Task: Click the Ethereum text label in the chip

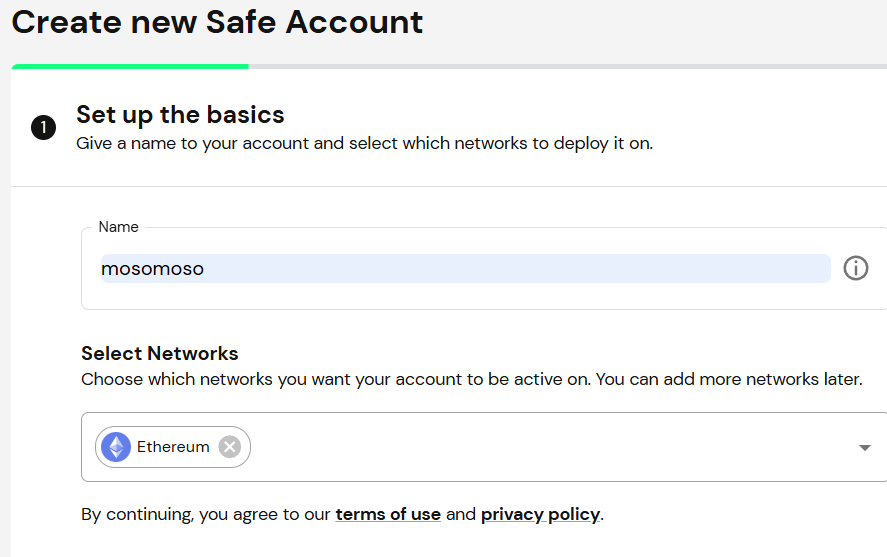Action: pyautogui.click(x=173, y=447)
